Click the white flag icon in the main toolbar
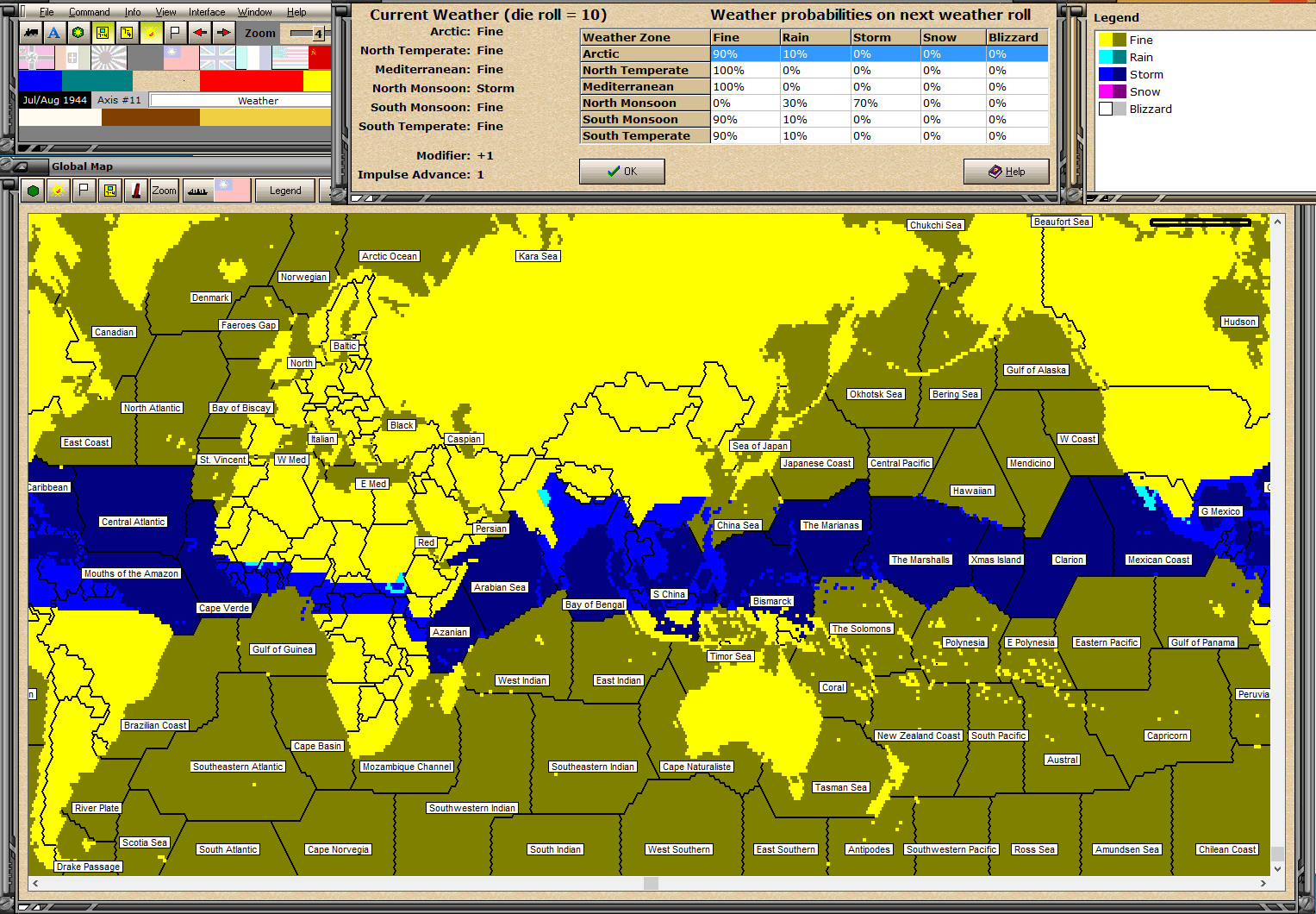Image resolution: width=1316 pixels, height=914 pixels. (175, 33)
